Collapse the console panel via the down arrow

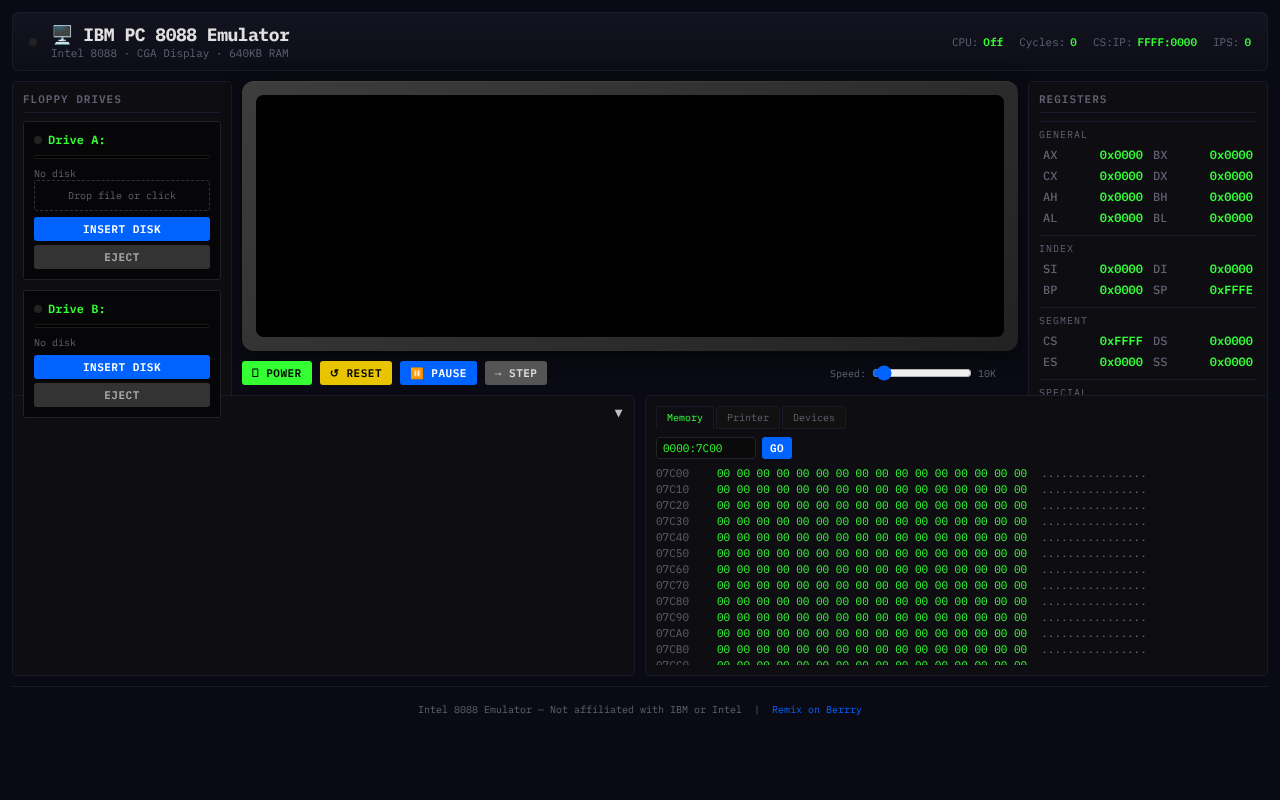point(619,412)
